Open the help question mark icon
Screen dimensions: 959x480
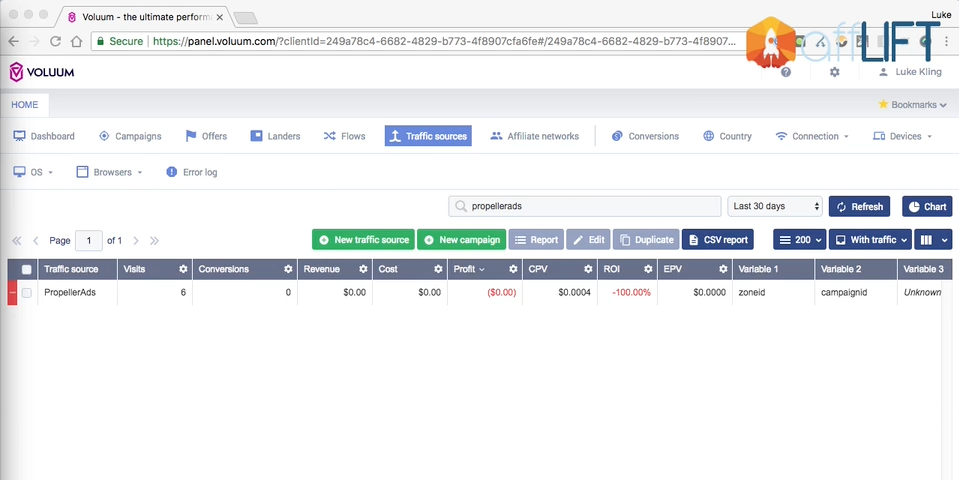[x=786, y=72]
